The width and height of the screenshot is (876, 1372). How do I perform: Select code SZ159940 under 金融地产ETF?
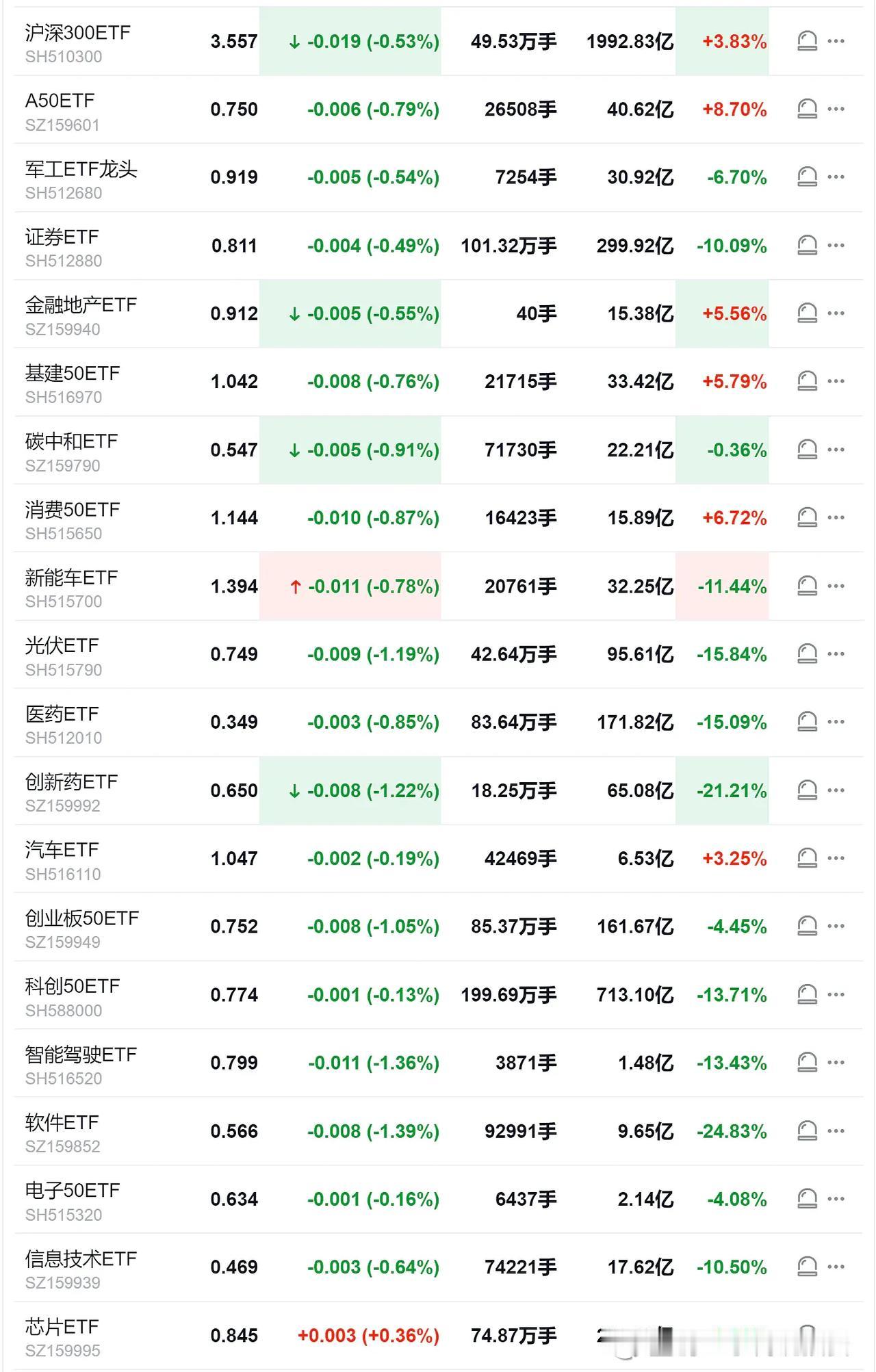(62, 329)
